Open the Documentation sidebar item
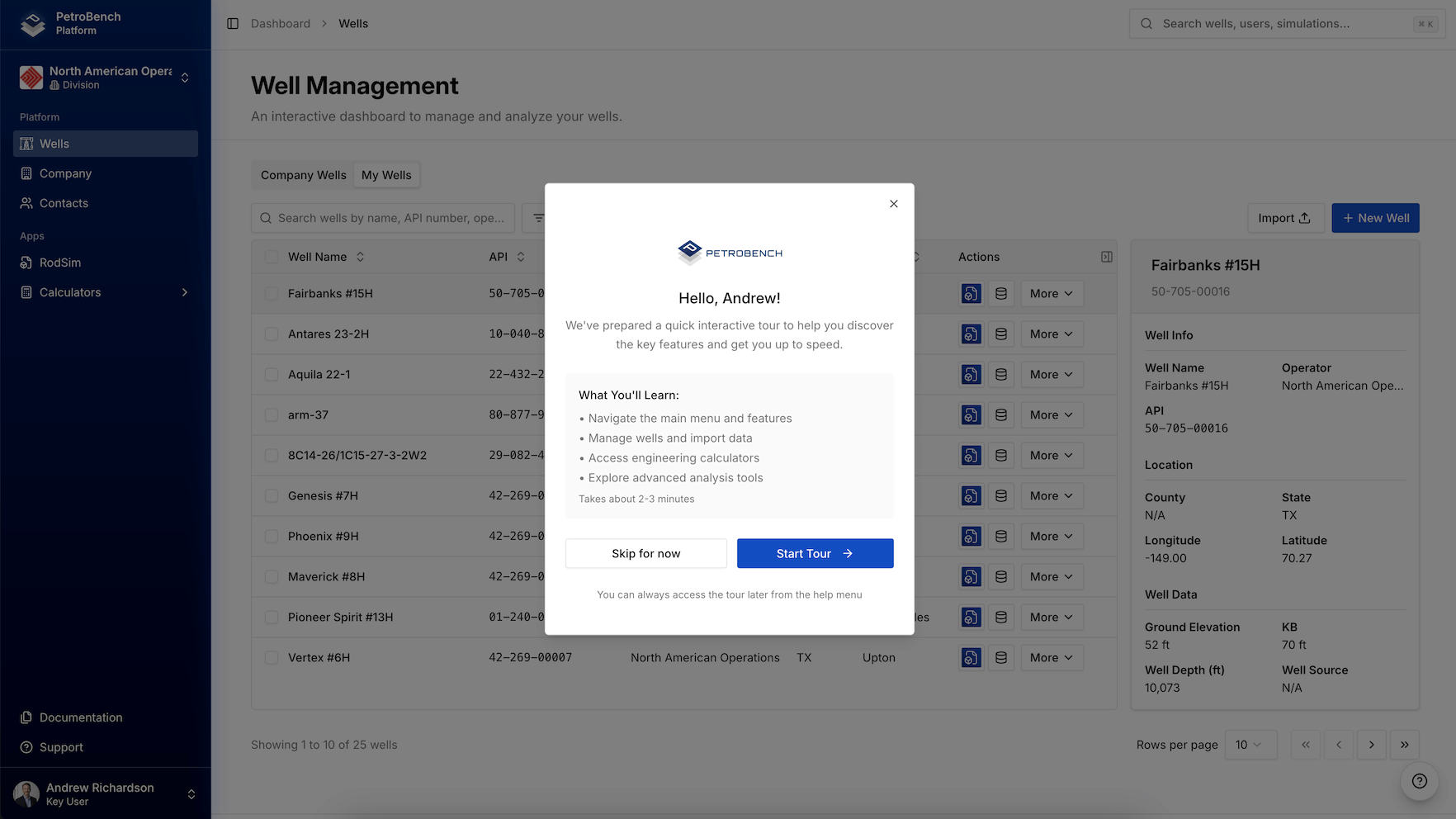Viewport: 1456px width, 819px height. click(79, 717)
